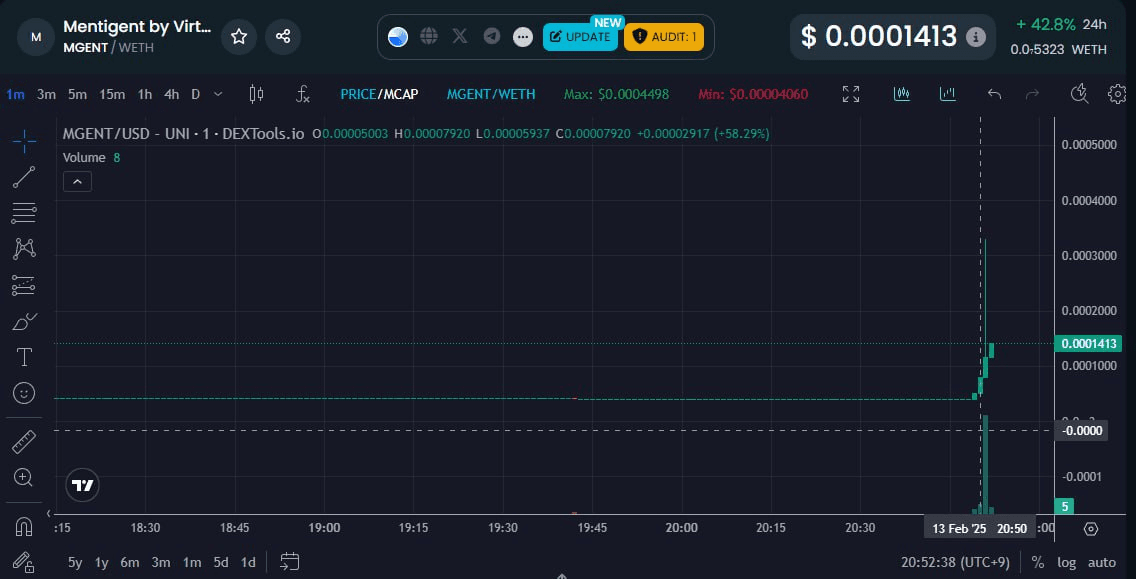The height and width of the screenshot is (579, 1136).
Task: Click the Volume indicator label
Action: pyautogui.click(x=84, y=157)
